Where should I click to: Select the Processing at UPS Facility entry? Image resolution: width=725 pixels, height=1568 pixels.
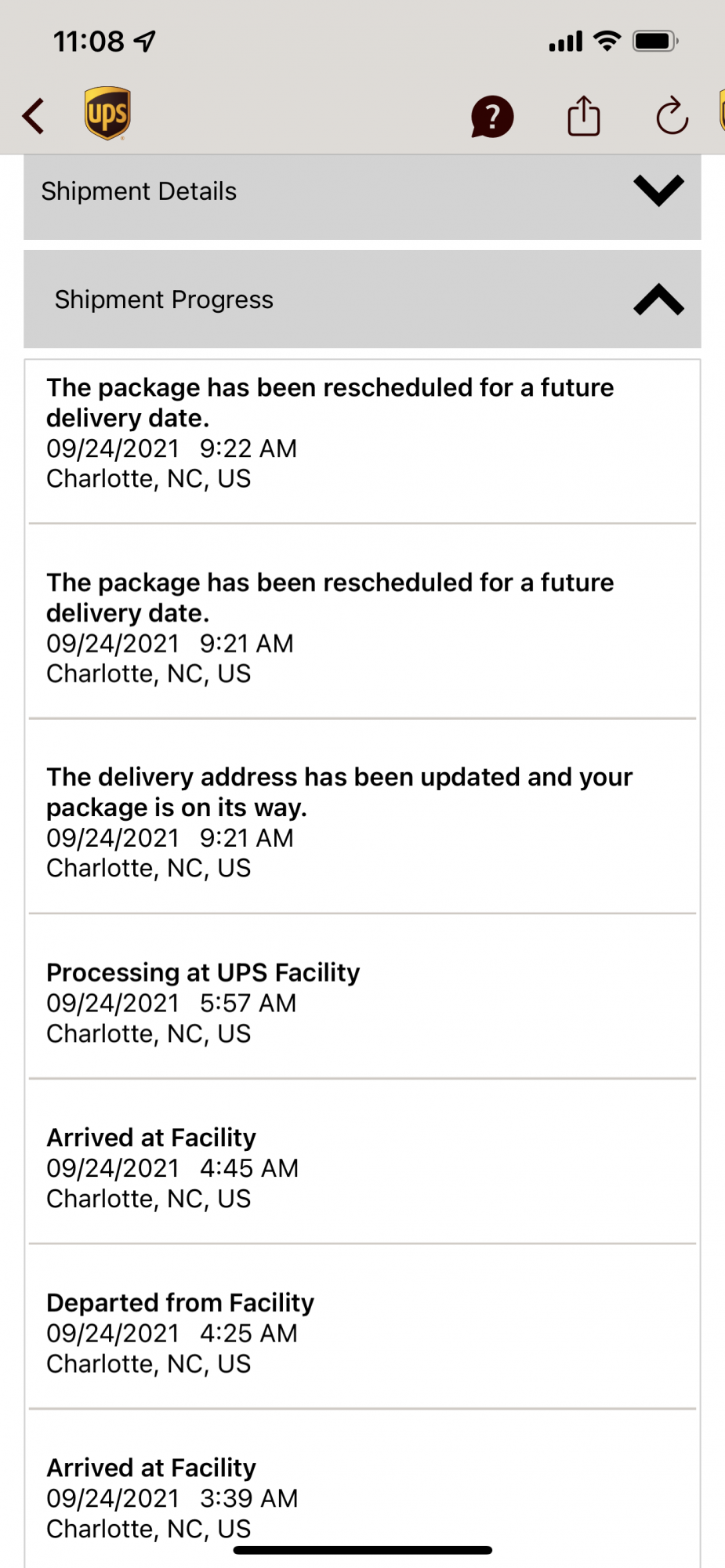click(x=203, y=1003)
